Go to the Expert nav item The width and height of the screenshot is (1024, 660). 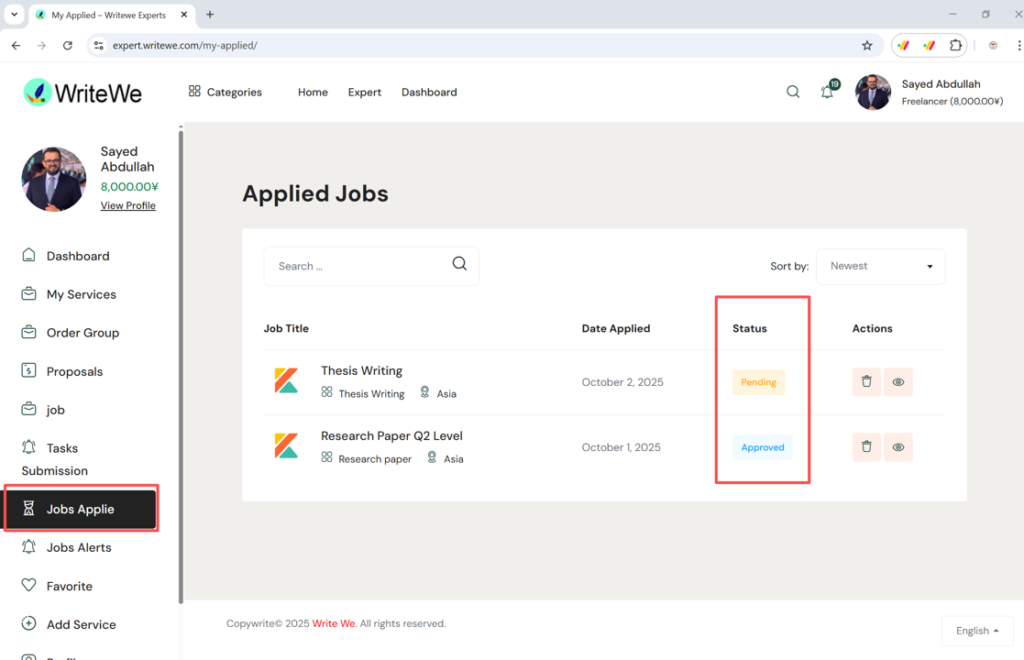coord(364,92)
